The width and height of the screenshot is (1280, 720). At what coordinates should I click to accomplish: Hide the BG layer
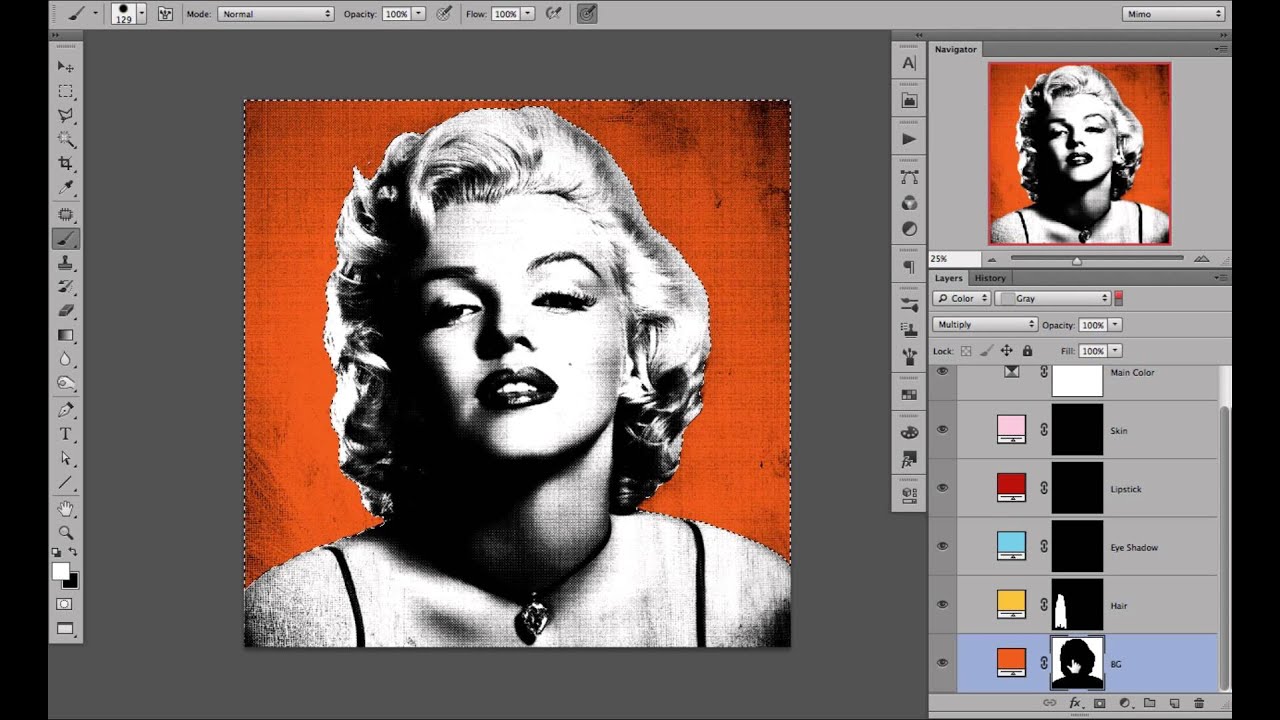[942, 662]
